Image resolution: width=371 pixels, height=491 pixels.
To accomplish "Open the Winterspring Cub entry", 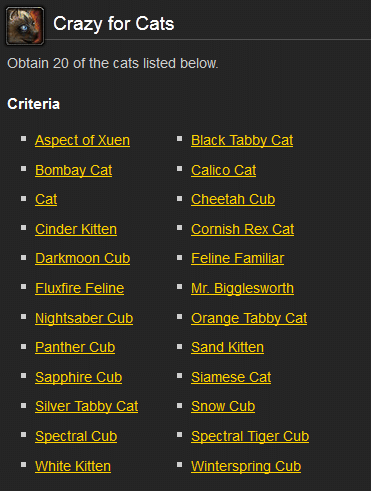I will [246, 466].
